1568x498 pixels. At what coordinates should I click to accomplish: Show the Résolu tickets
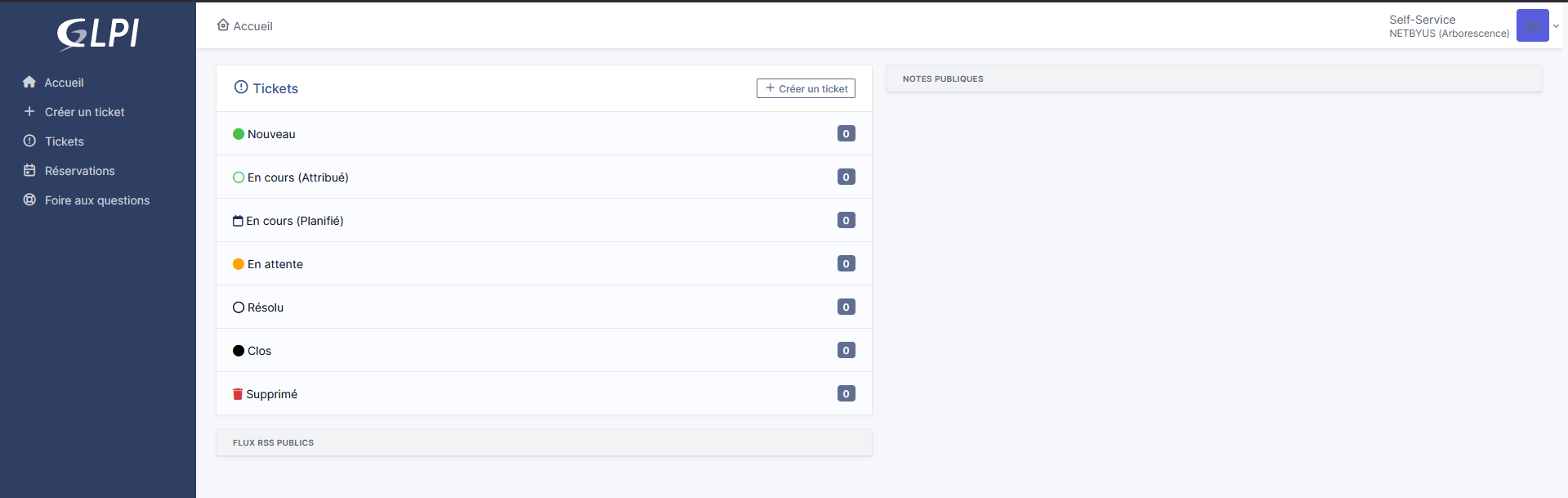[x=265, y=307]
